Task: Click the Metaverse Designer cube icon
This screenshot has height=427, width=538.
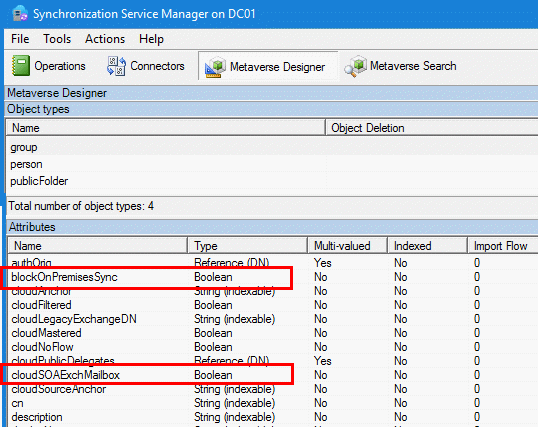Action: point(215,67)
